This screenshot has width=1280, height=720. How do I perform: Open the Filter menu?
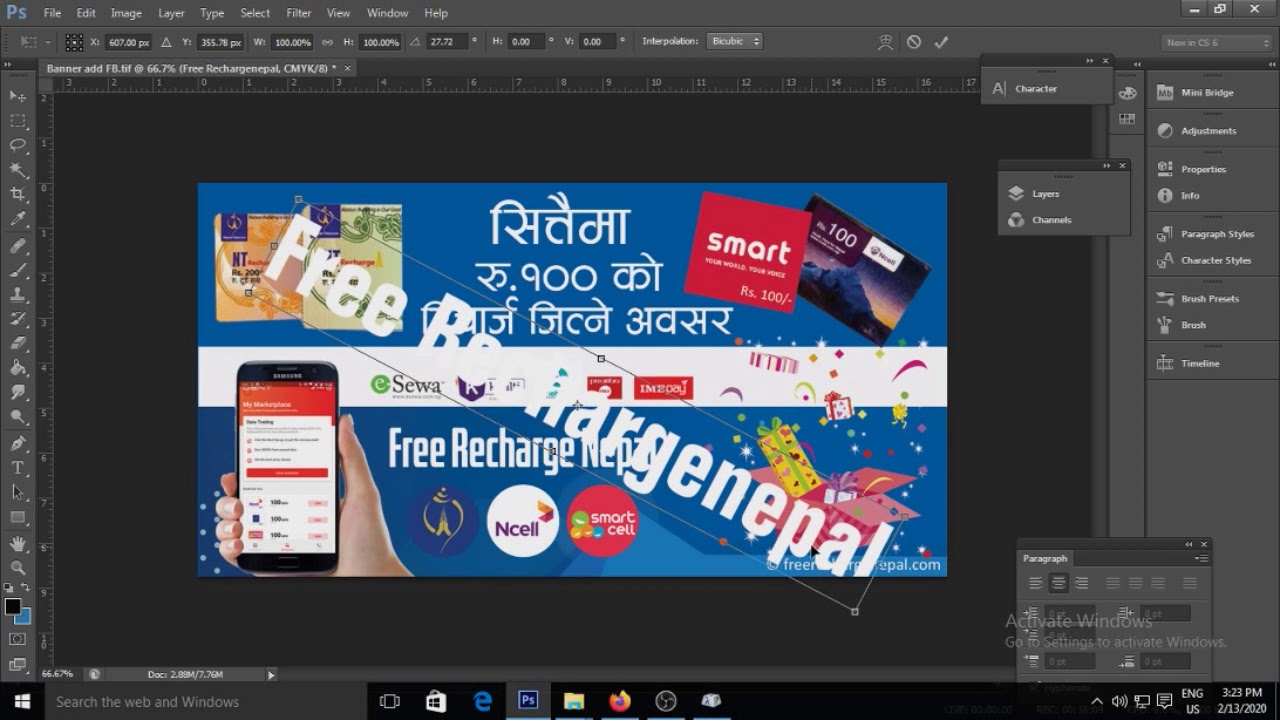point(299,13)
